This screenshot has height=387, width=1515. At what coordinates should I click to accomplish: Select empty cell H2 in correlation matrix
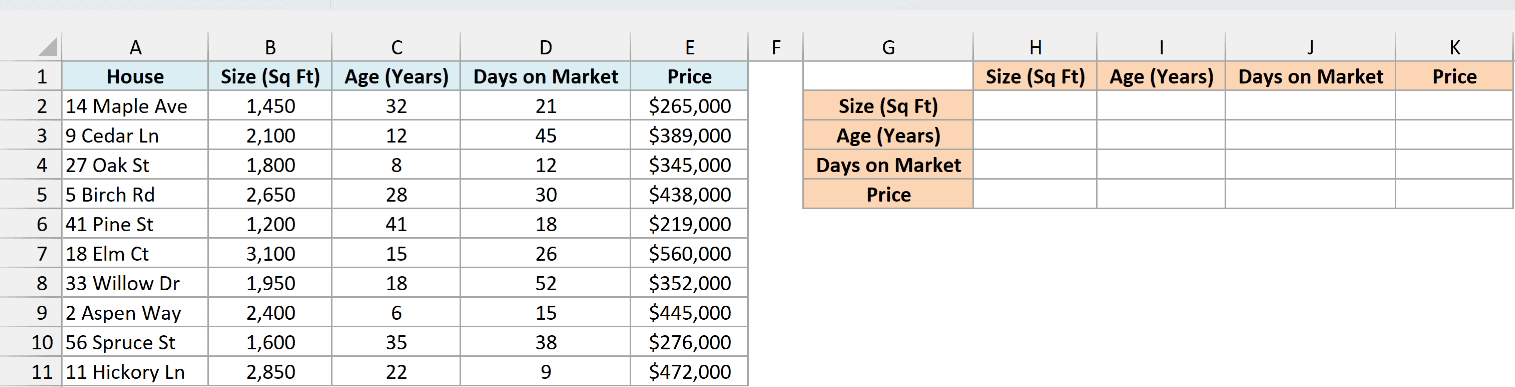tap(1035, 106)
